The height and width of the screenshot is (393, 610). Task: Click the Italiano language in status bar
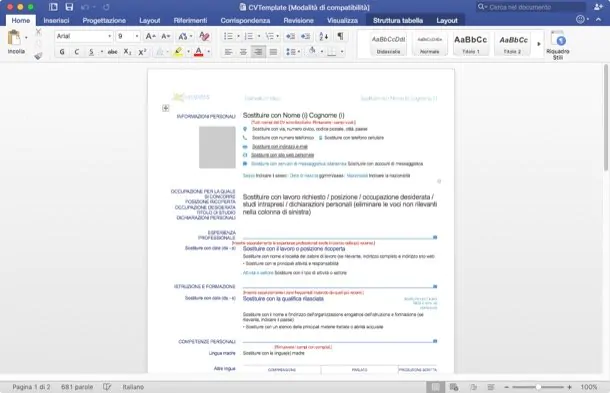133,387
